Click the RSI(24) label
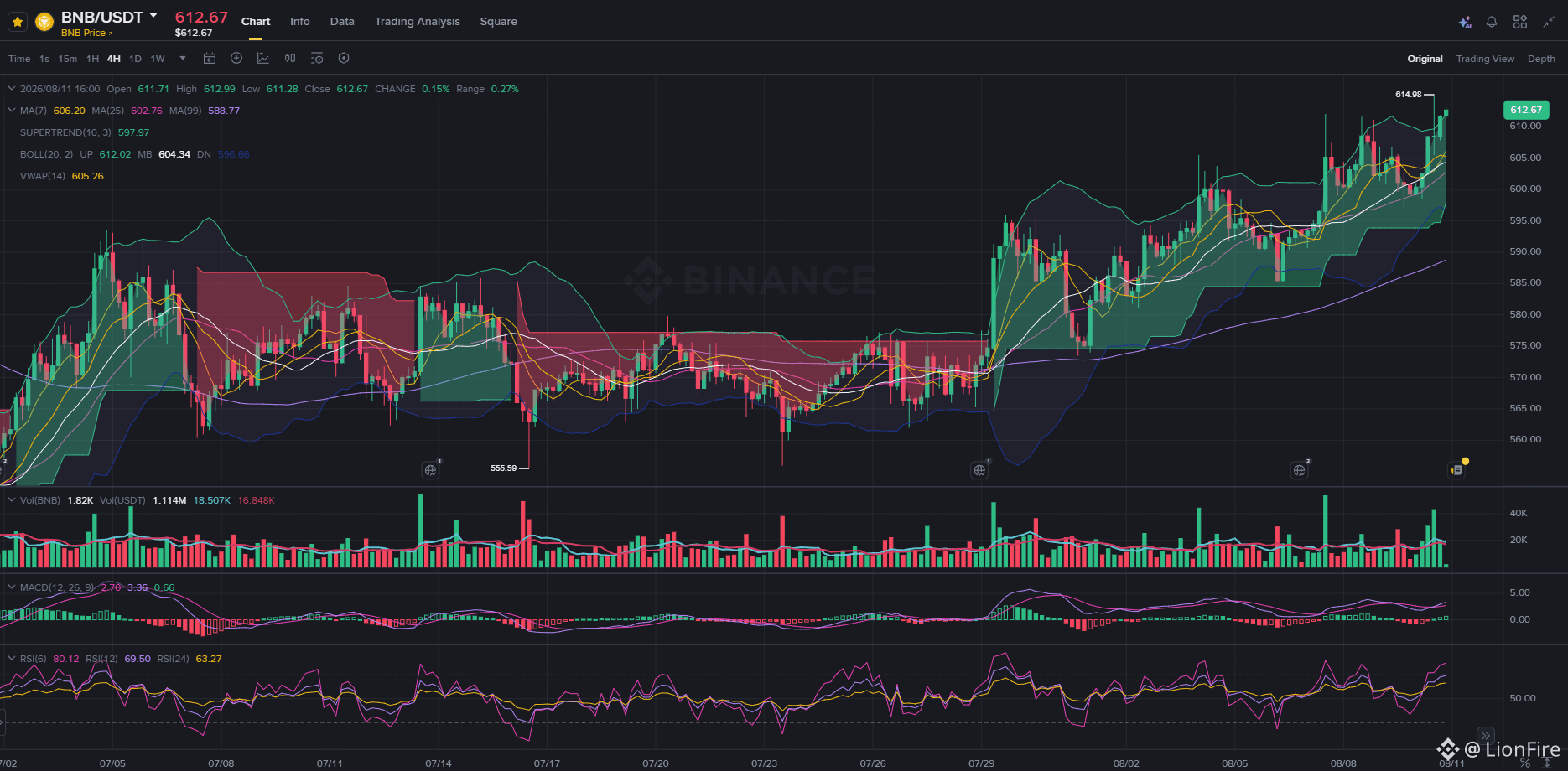The width and height of the screenshot is (1568, 771). point(174,659)
